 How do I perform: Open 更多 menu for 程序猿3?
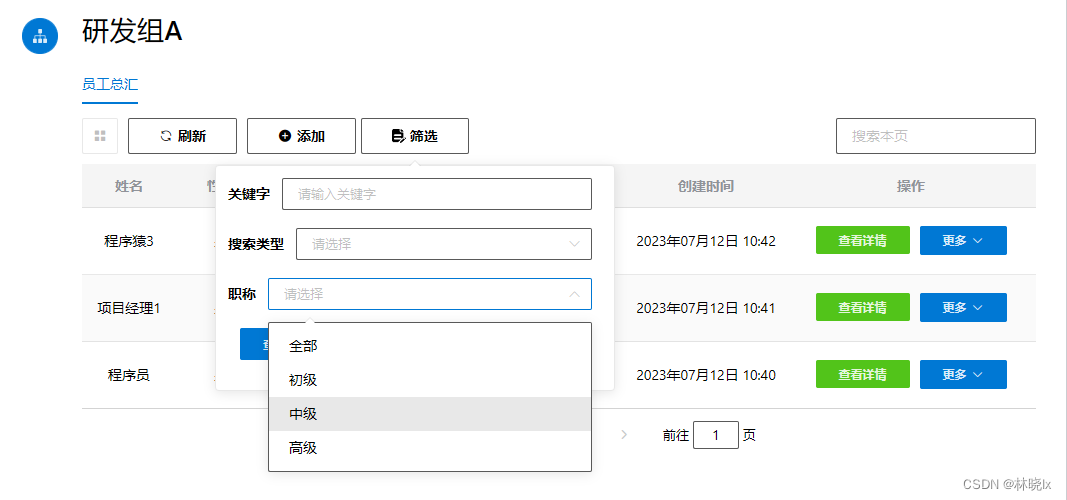[963, 241]
